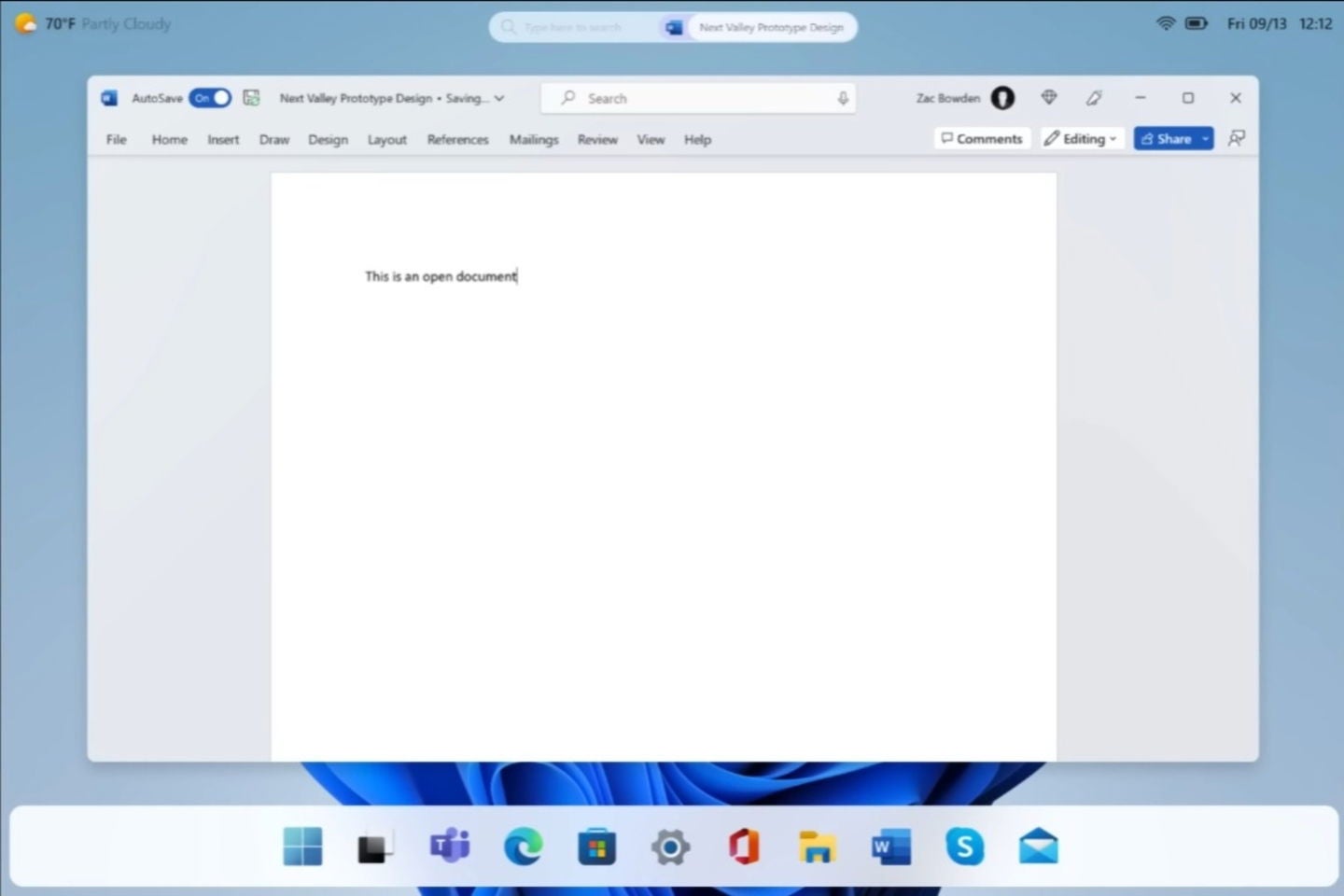The width and height of the screenshot is (1344, 896).
Task: Open the dictation microphone in the Search bar
Action: (x=842, y=98)
